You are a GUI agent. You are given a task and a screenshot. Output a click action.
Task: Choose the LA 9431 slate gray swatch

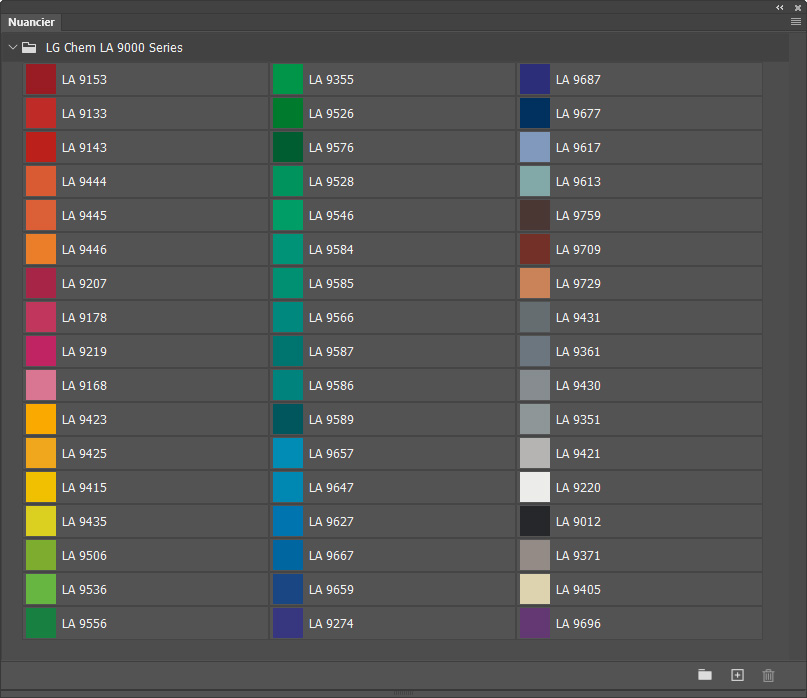(x=535, y=317)
